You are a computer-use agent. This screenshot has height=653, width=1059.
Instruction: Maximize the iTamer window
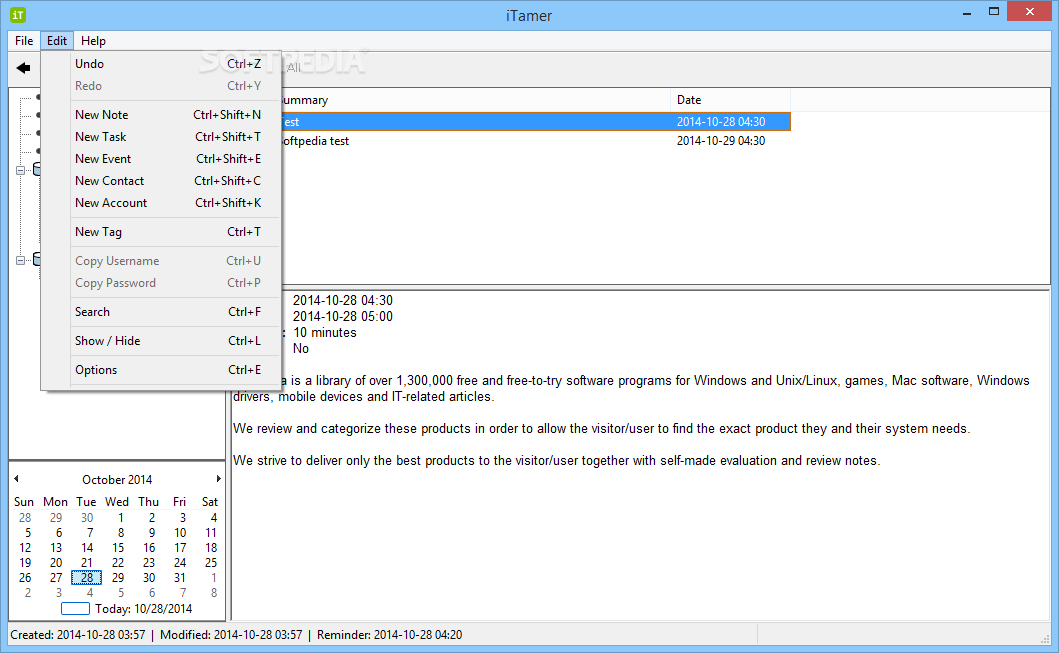click(993, 11)
